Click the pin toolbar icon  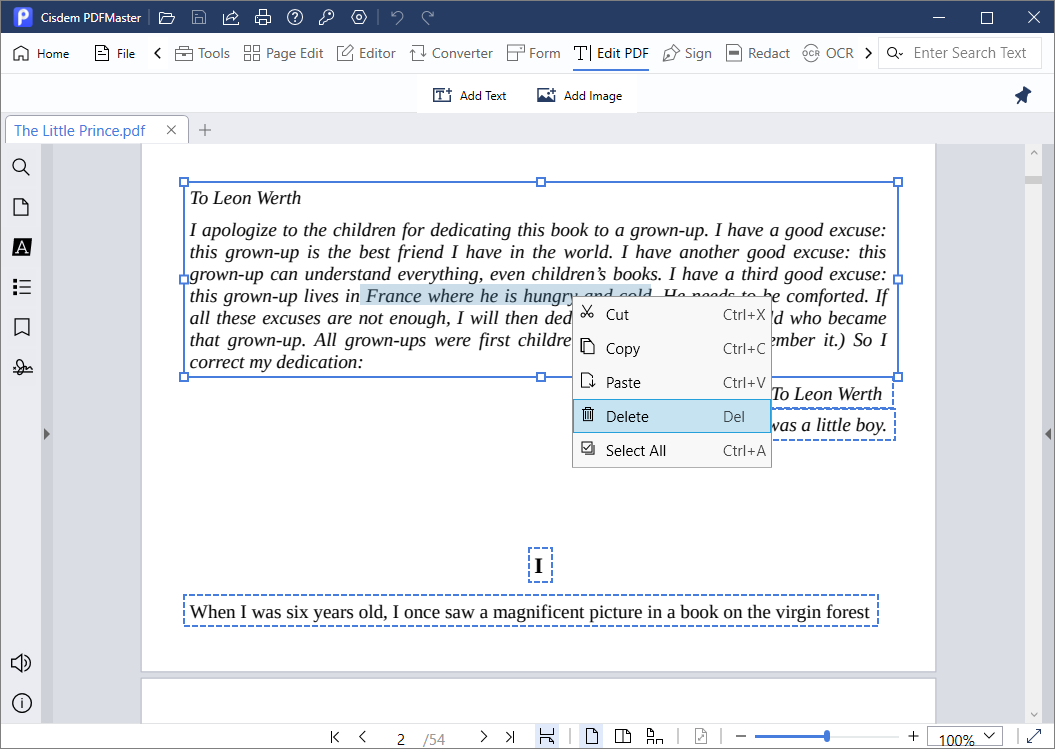click(1023, 96)
